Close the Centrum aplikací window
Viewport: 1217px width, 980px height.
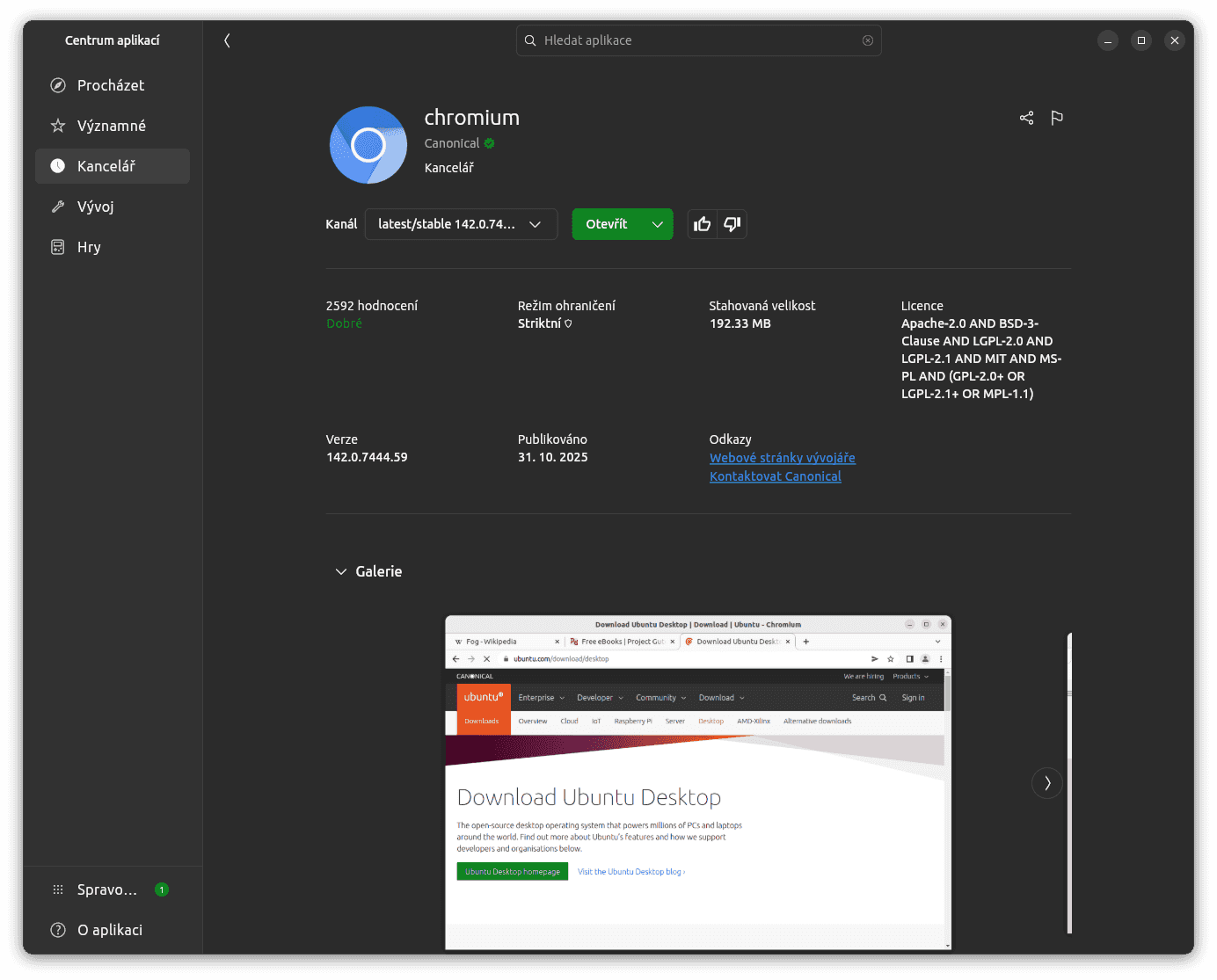[1175, 40]
